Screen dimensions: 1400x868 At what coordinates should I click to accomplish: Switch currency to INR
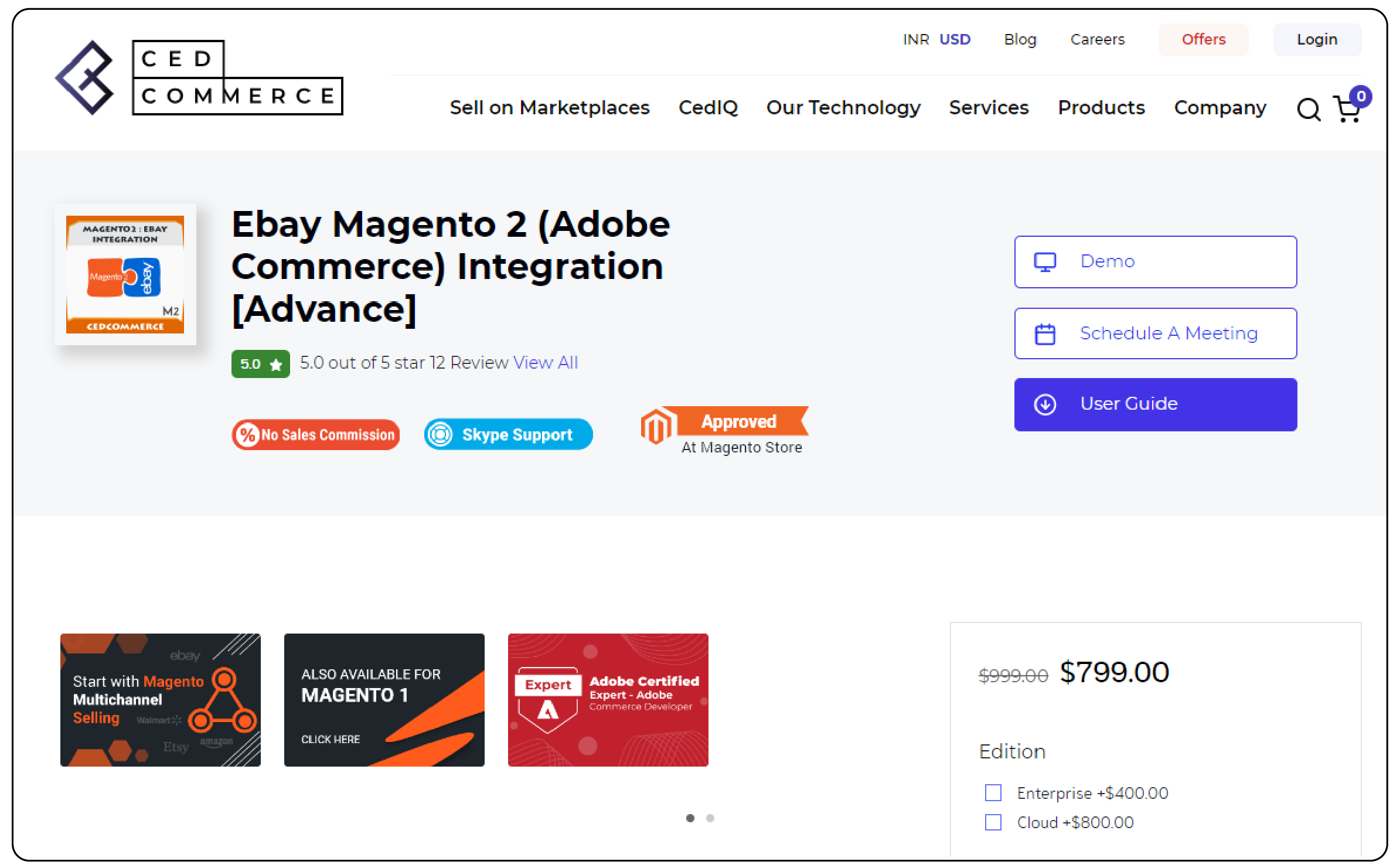(x=916, y=39)
